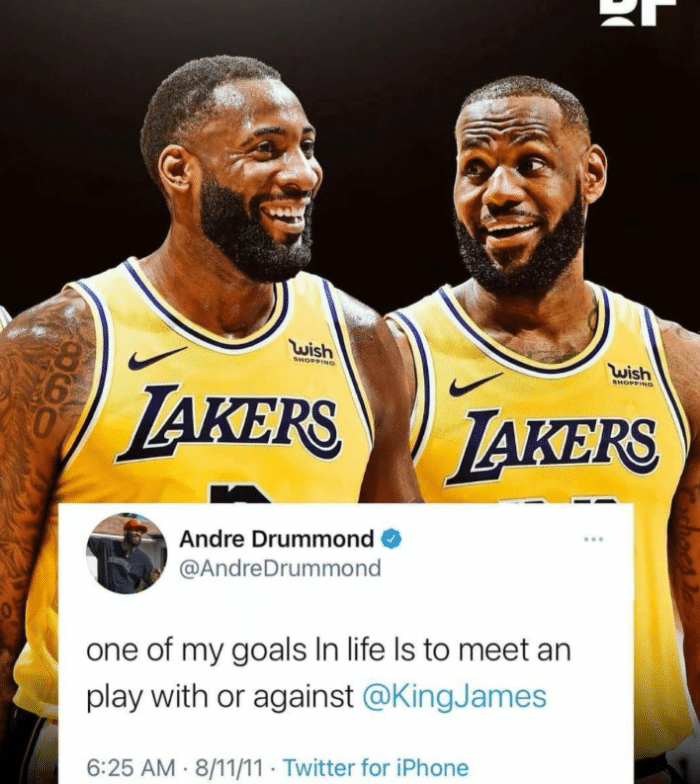Click the Nike swoosh on the left jersey
The width and height of the screenshot is (700, 784).
156,358
